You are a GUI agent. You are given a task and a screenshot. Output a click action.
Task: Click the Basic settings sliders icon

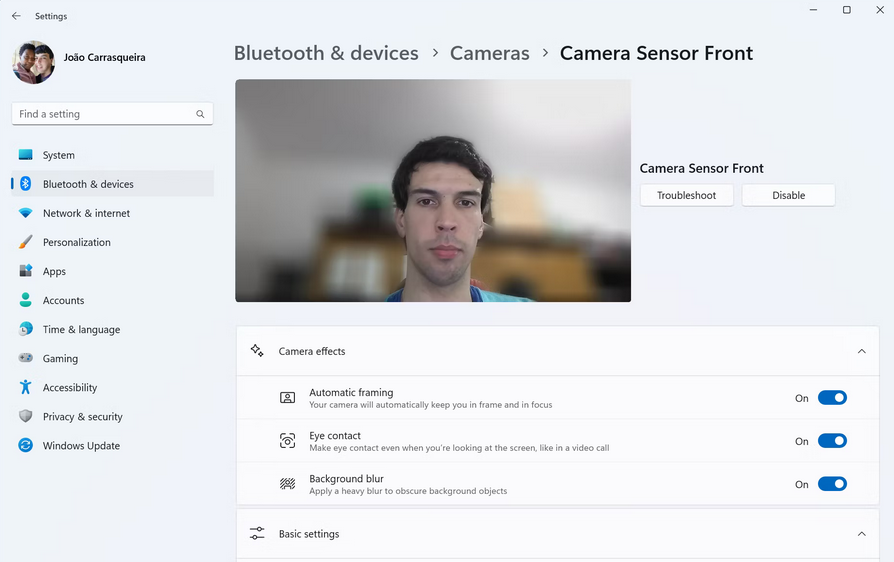(257, 534)
